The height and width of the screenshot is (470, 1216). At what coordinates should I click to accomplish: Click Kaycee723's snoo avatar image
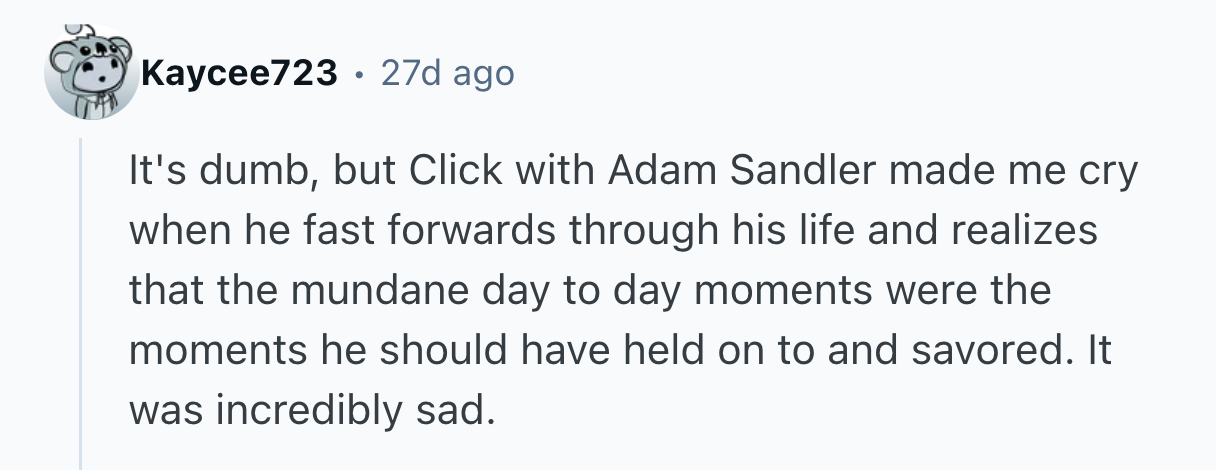pyautogui.click(x=90, y=72)
